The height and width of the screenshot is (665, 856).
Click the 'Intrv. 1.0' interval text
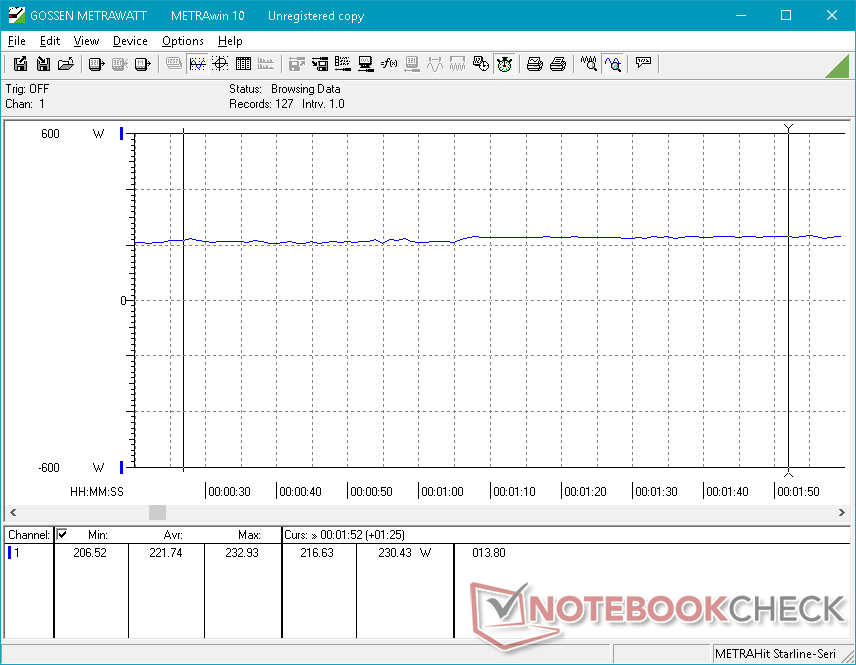pos(323,104)
